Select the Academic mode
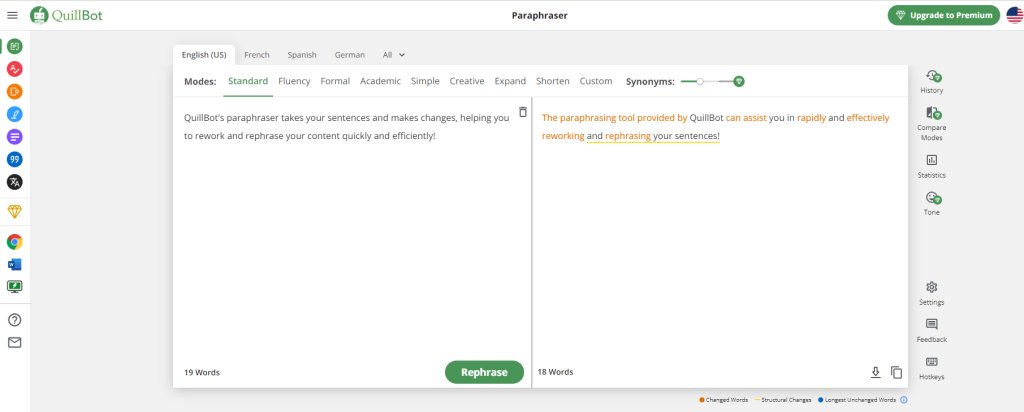The height and width of the screenshot is (412, 1024). tap(380, 82)
